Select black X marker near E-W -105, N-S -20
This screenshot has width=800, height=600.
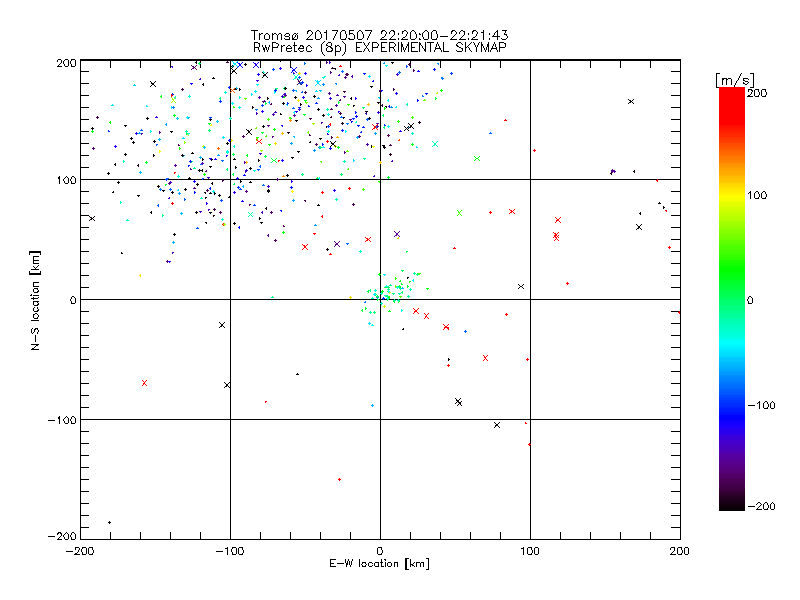[222, 325]
